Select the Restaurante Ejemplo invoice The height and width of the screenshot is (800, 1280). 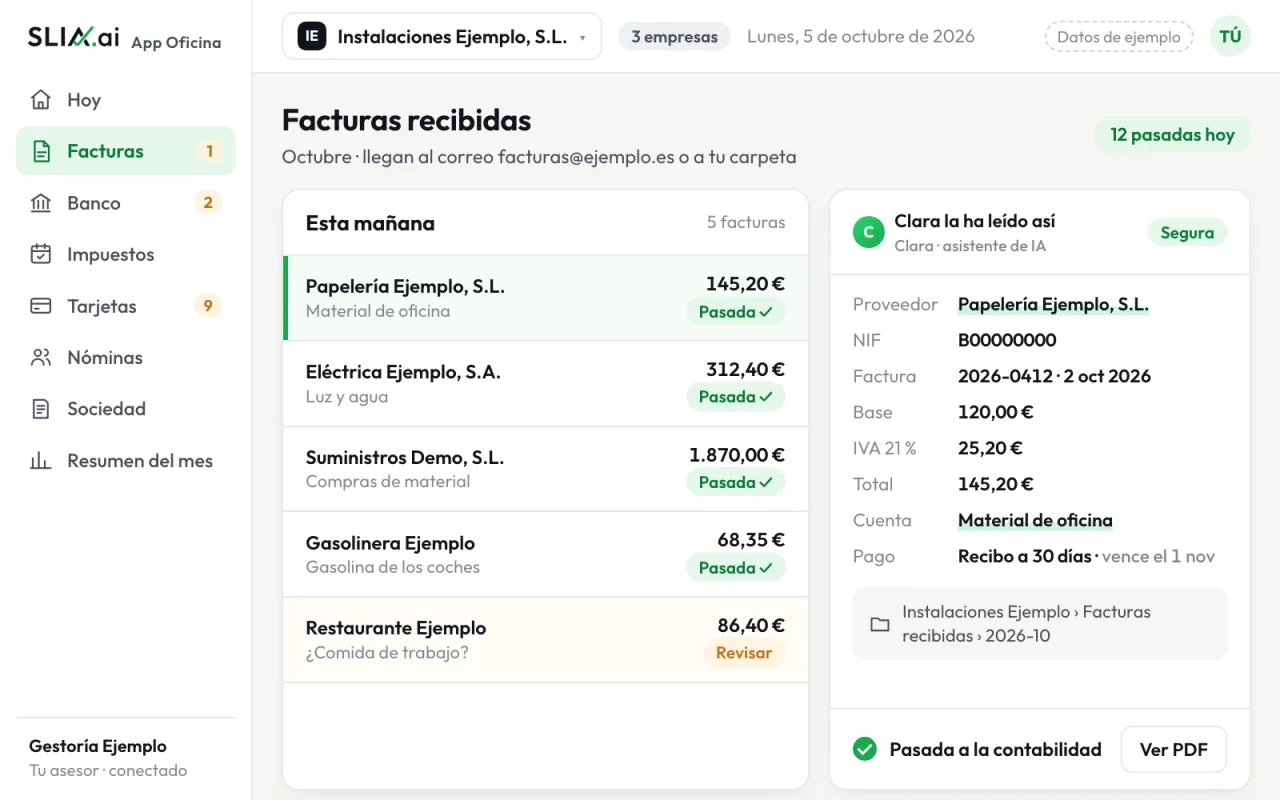[546, 640]
